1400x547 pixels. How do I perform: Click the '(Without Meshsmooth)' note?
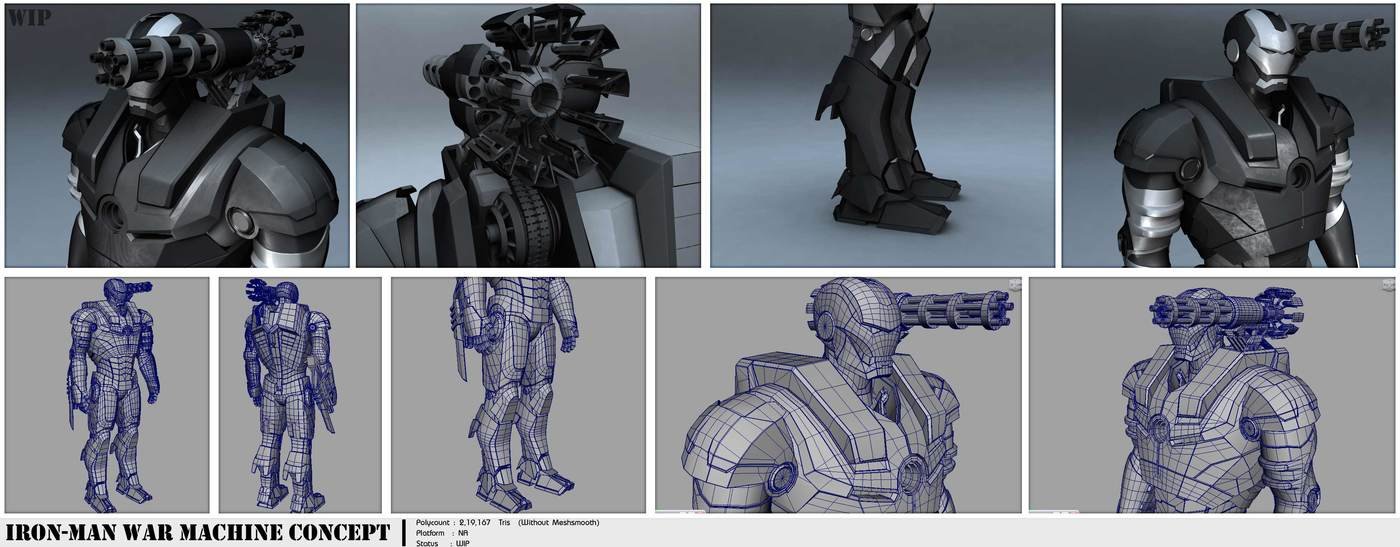(558, 522)
